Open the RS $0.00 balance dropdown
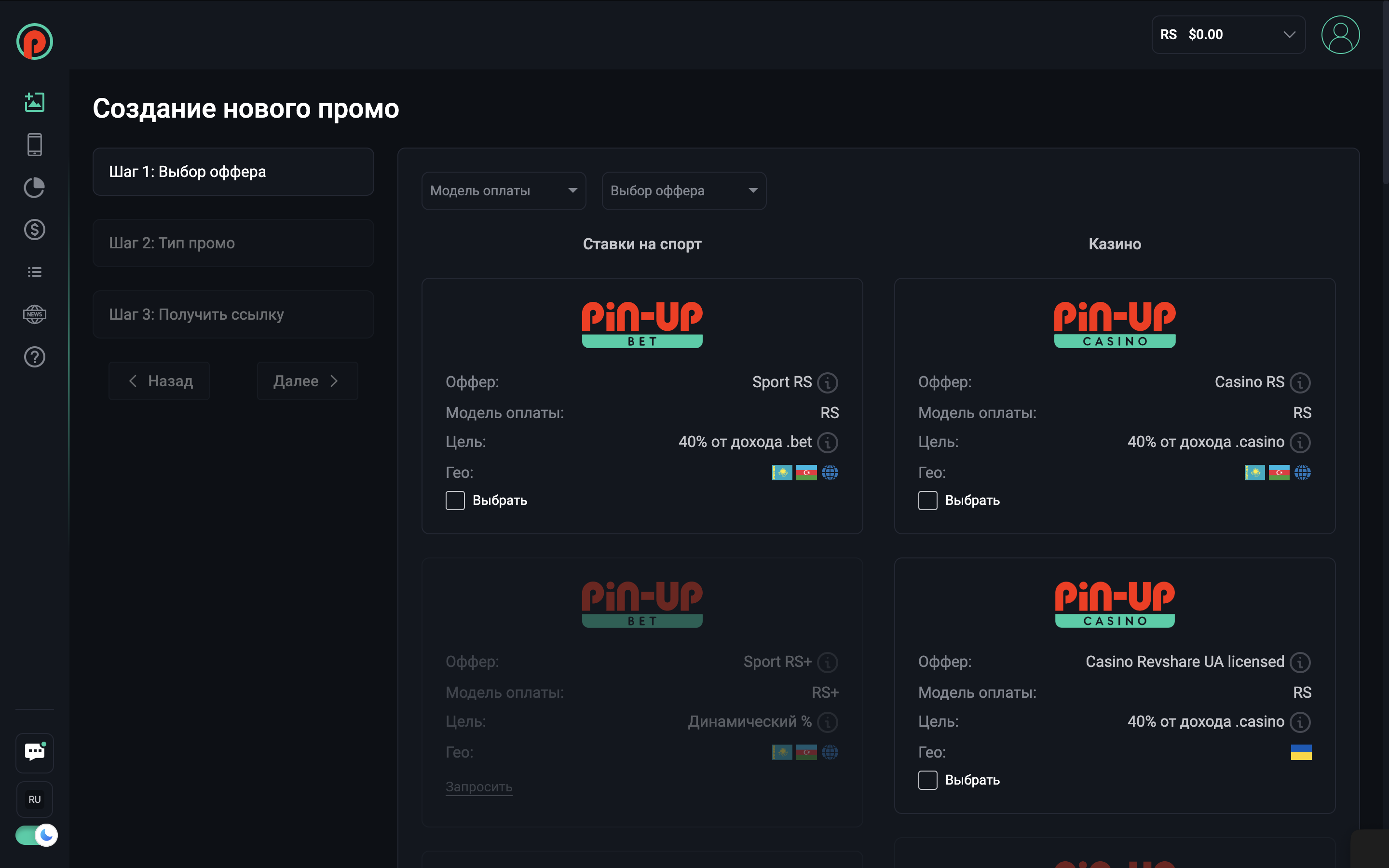Screen dimensions: 1389x868 1228,34
